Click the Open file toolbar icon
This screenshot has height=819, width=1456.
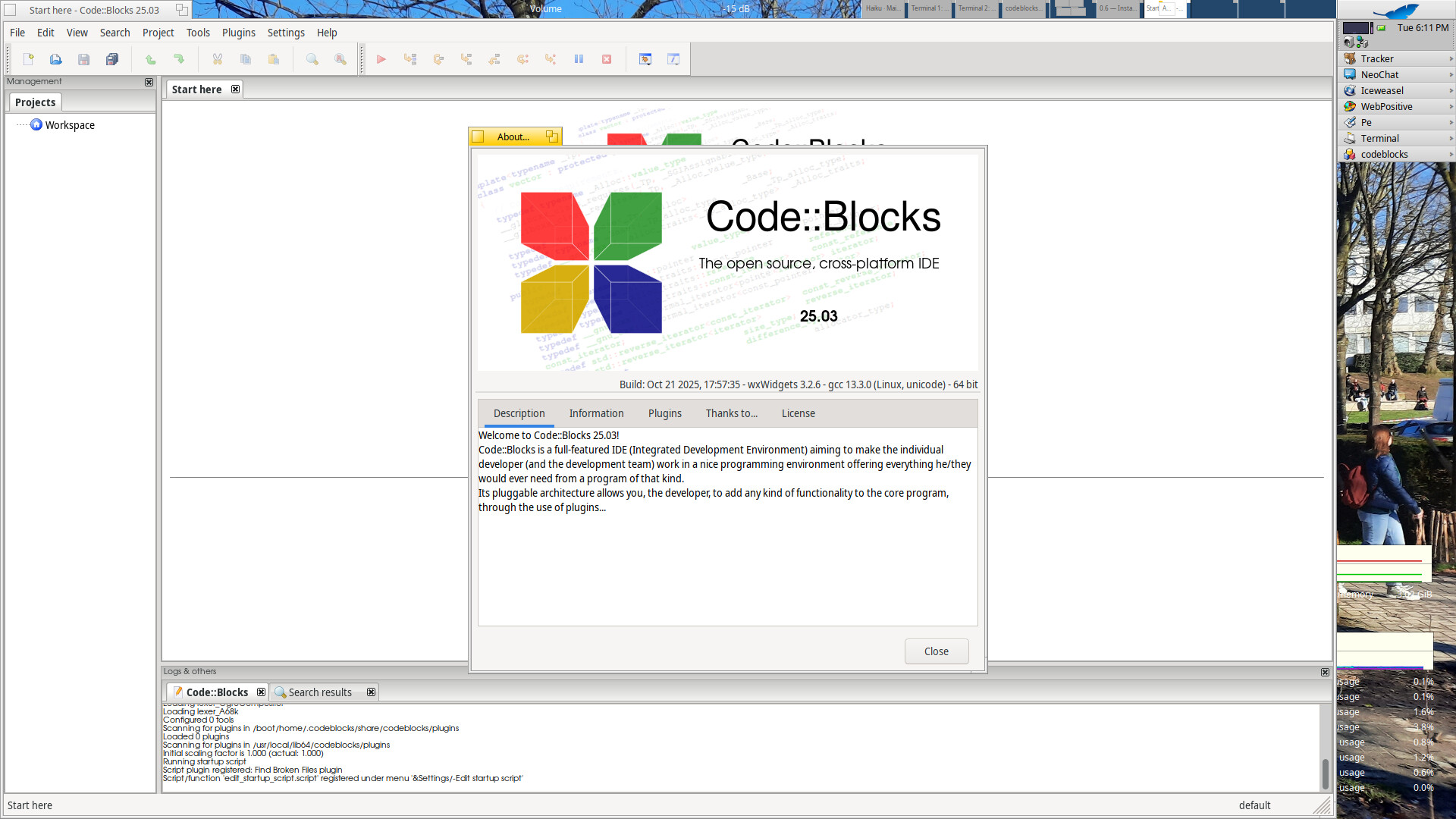[55, 59]
